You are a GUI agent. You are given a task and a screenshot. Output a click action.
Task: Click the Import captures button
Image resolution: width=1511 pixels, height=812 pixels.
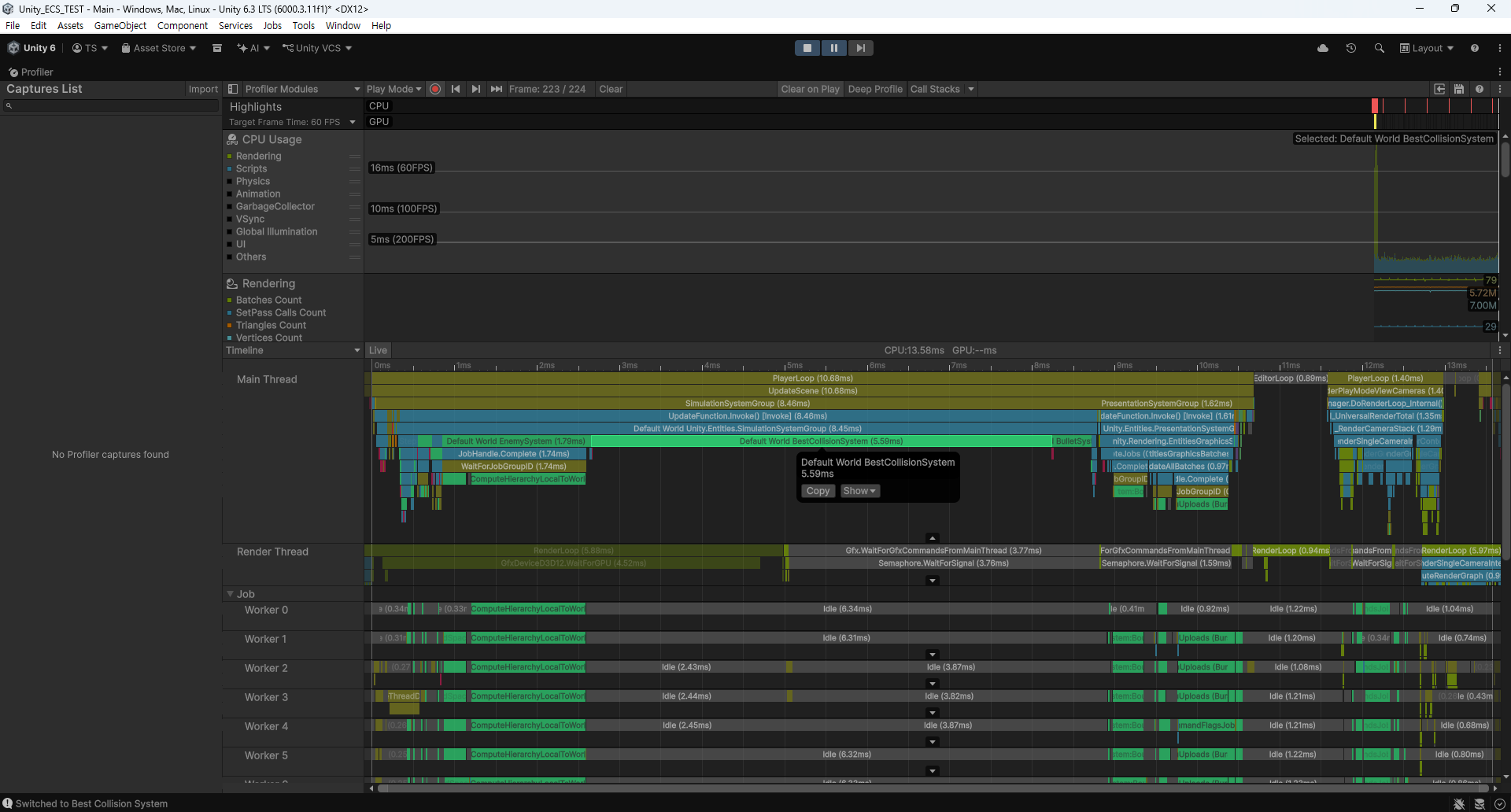point(203,89)
